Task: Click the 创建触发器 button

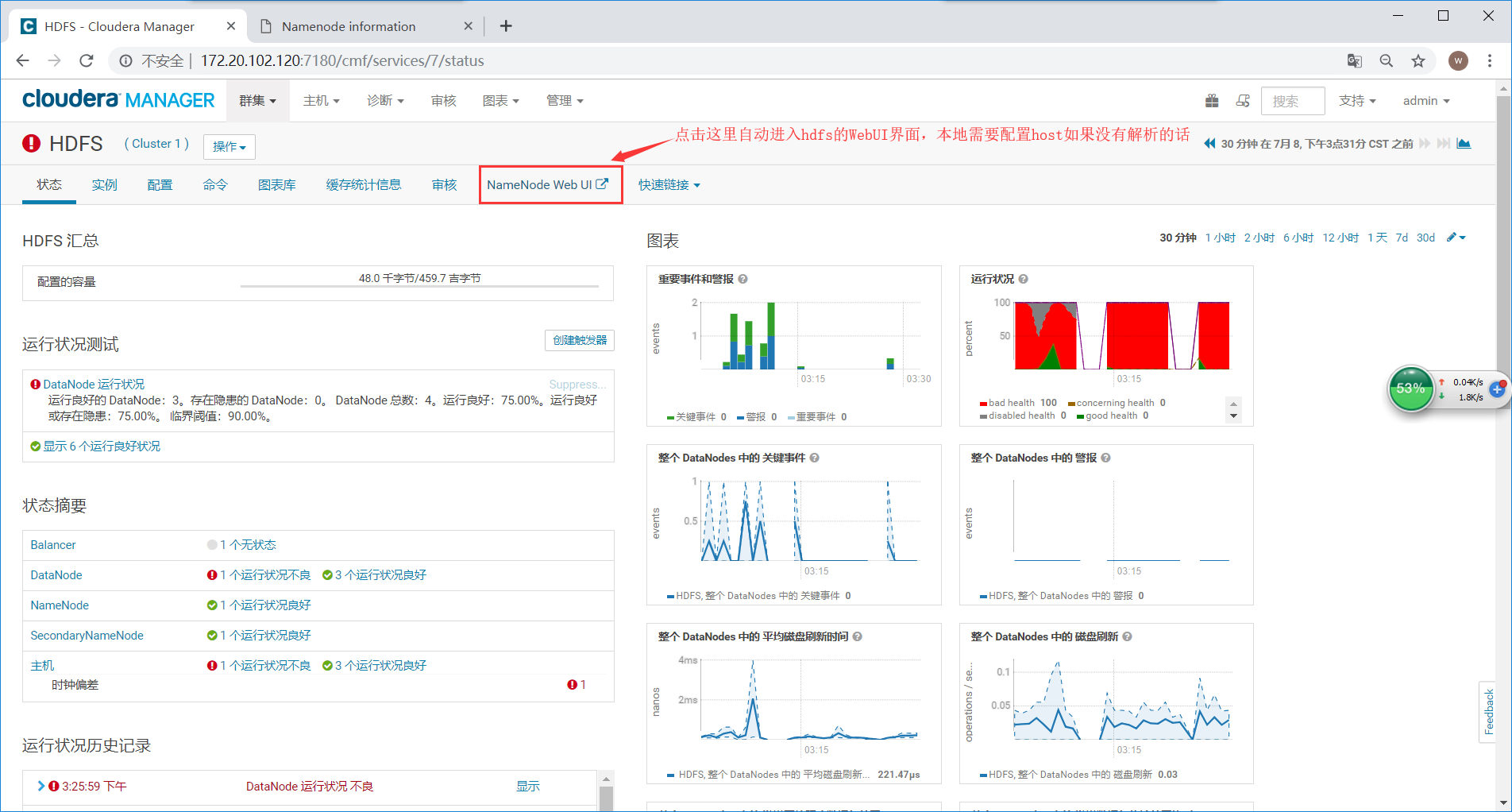Action: pos(580,340)
